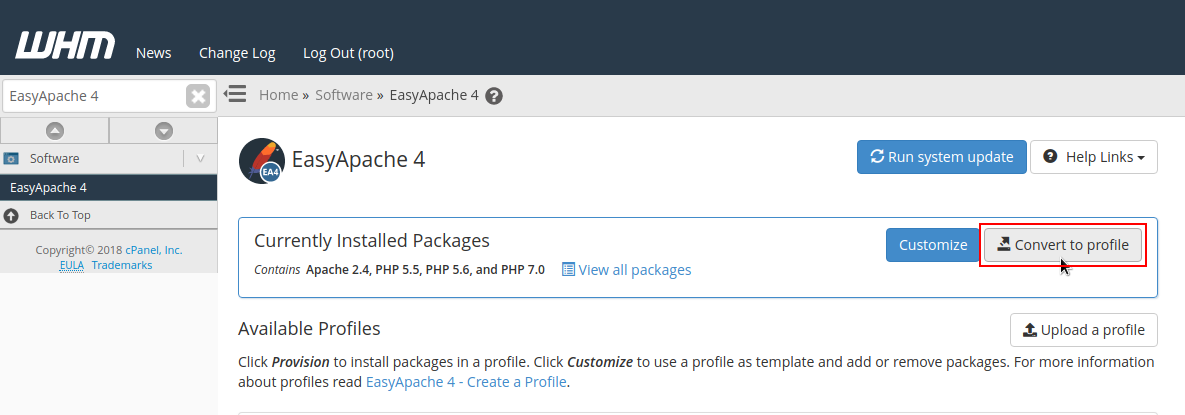The height and width of the screenshot is (415, 1185).
Task: Log Out as root
Action: [348, 53]
